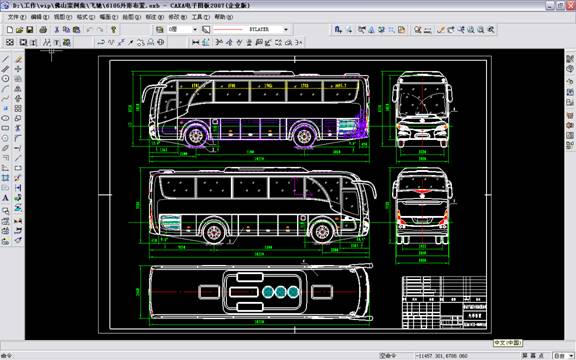Create a new file with the blank page icon
576x360 pixels.
click(x=10, y=29)
